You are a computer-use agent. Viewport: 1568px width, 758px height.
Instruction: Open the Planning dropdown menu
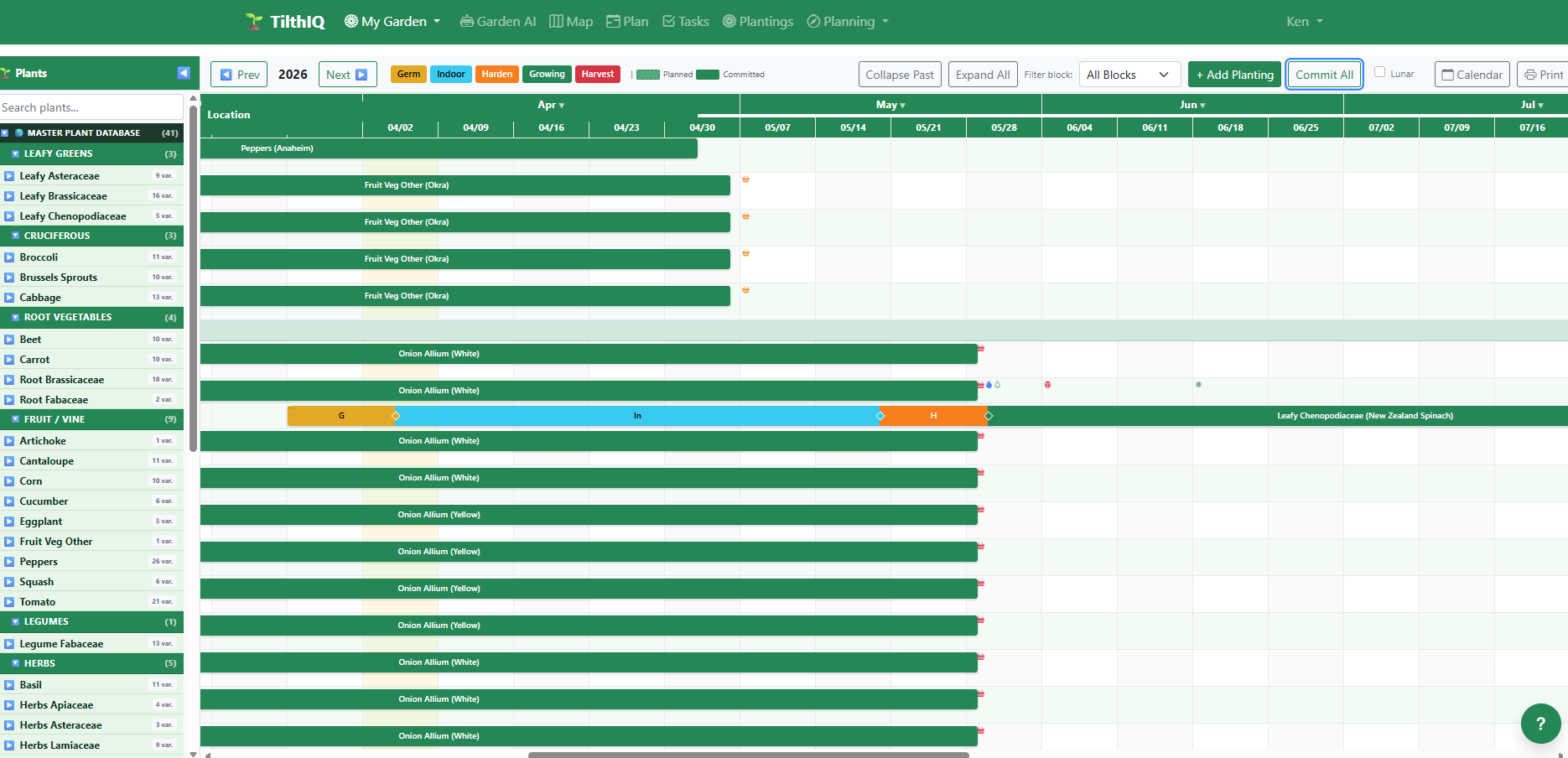(848, 21)
